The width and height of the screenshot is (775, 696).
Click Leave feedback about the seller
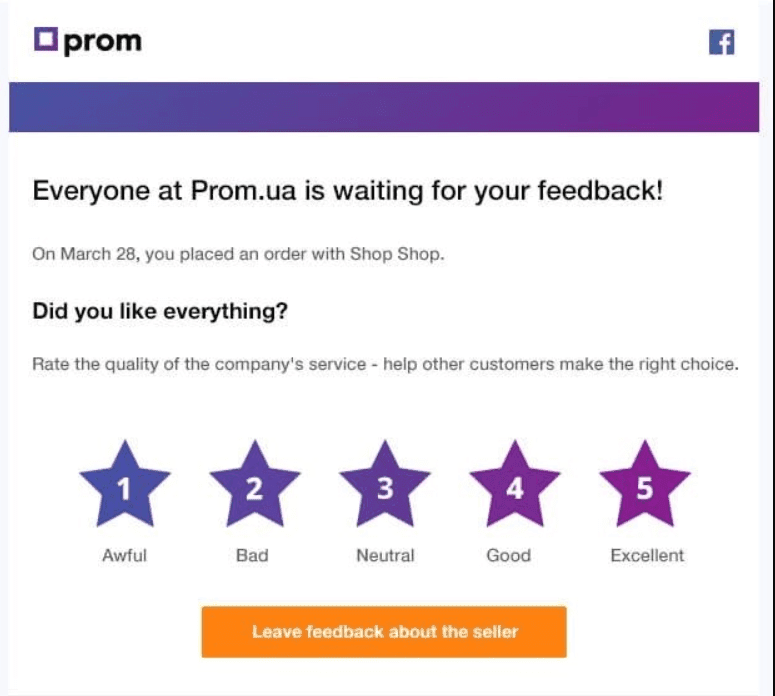pos(384,632)
